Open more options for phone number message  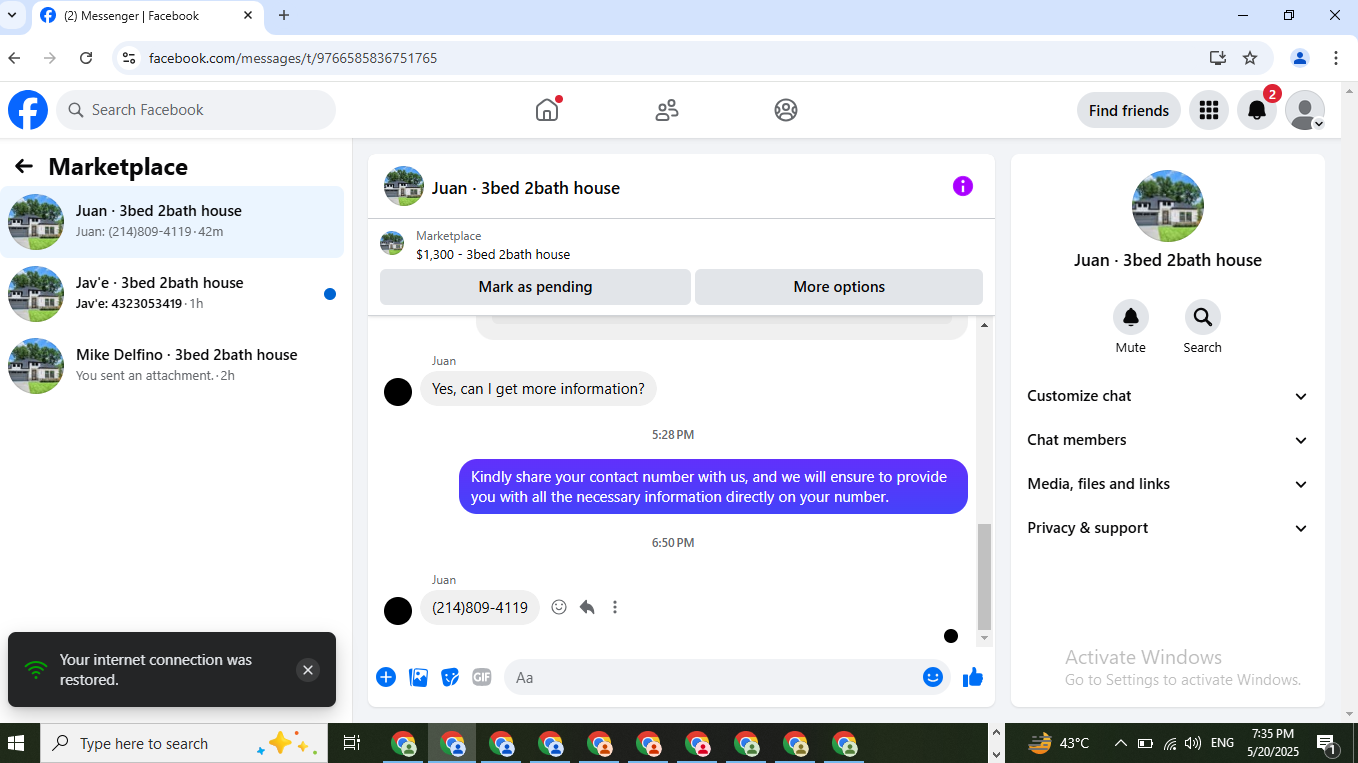pyautogui.click(x=615, y=607)
